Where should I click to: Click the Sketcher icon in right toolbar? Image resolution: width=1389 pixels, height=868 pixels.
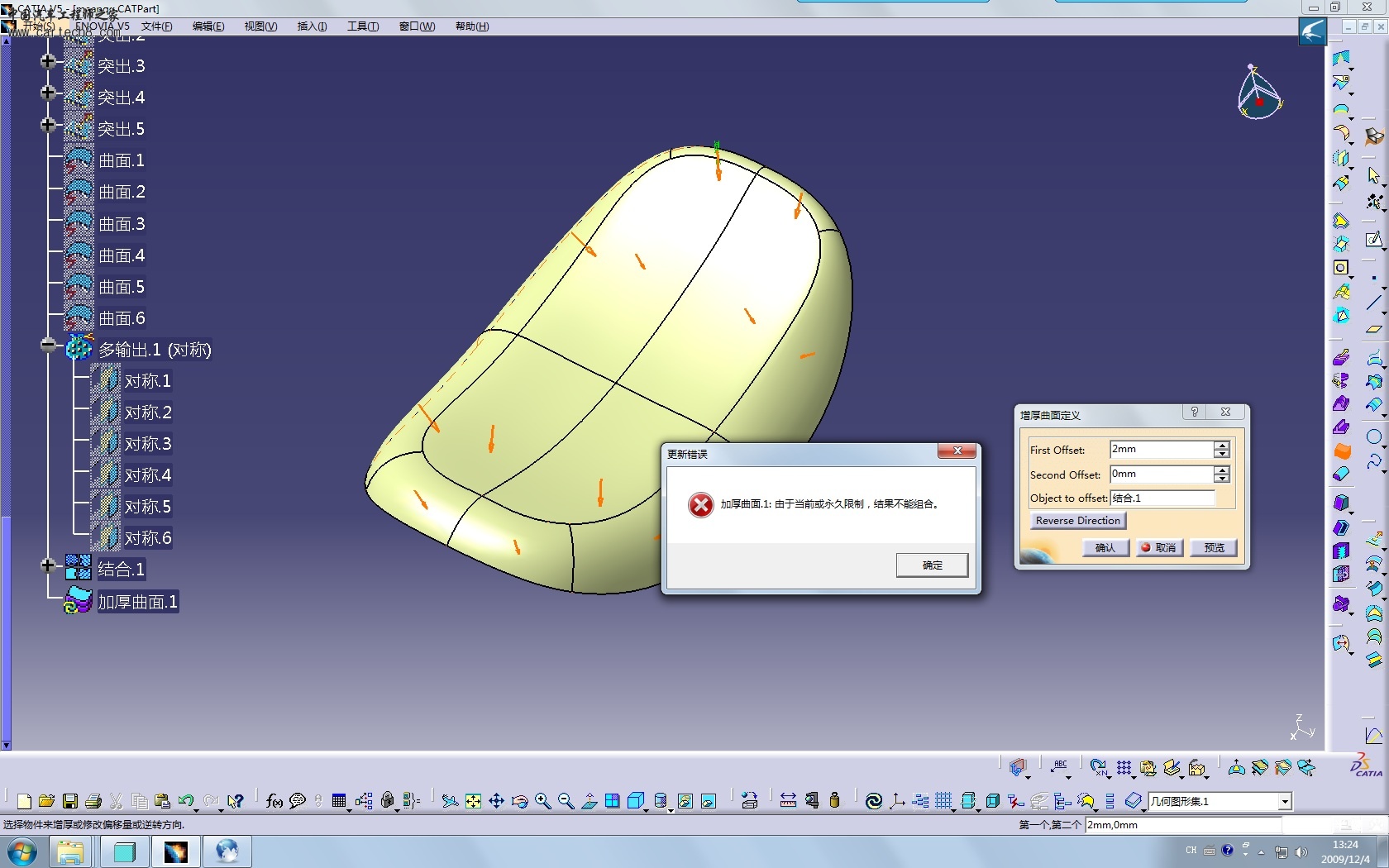point(1373,240)
